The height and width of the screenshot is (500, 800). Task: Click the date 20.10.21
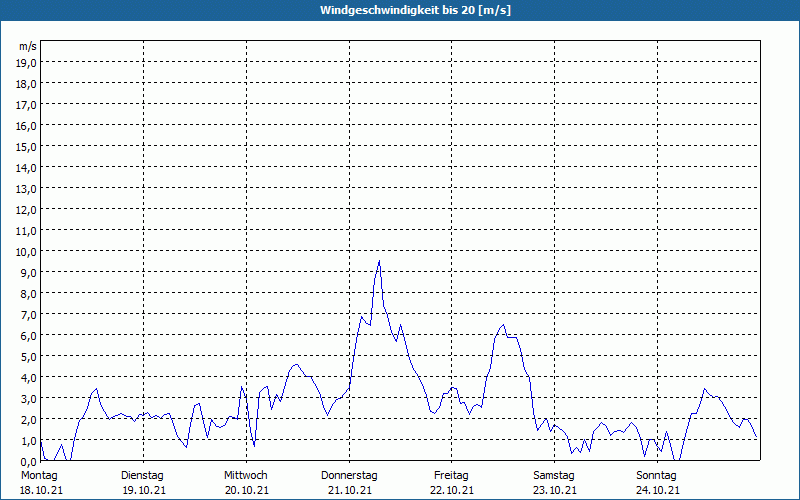[247, 490]
